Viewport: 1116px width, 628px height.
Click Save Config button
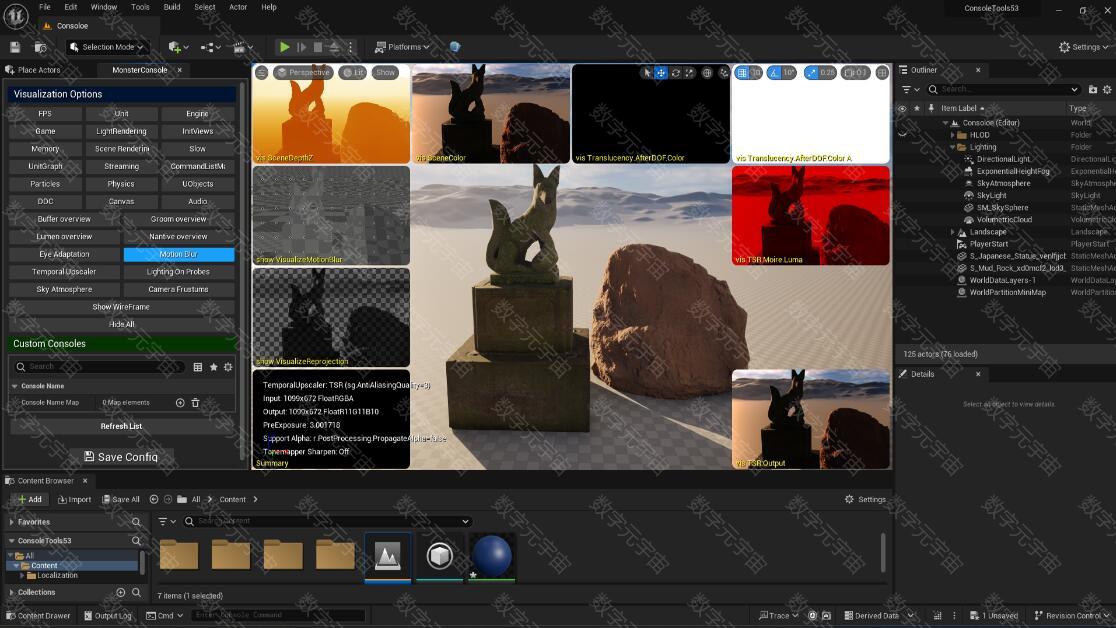(x=121, y=457)
